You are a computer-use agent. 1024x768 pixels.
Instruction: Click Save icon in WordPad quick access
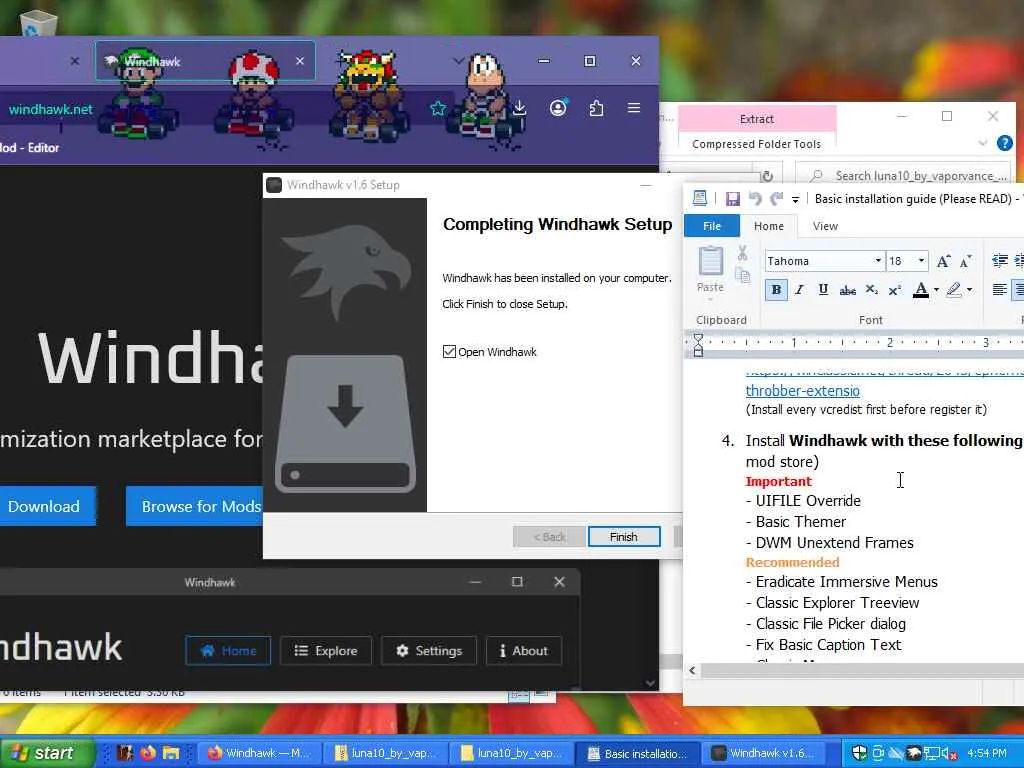[x=732, y=199]
